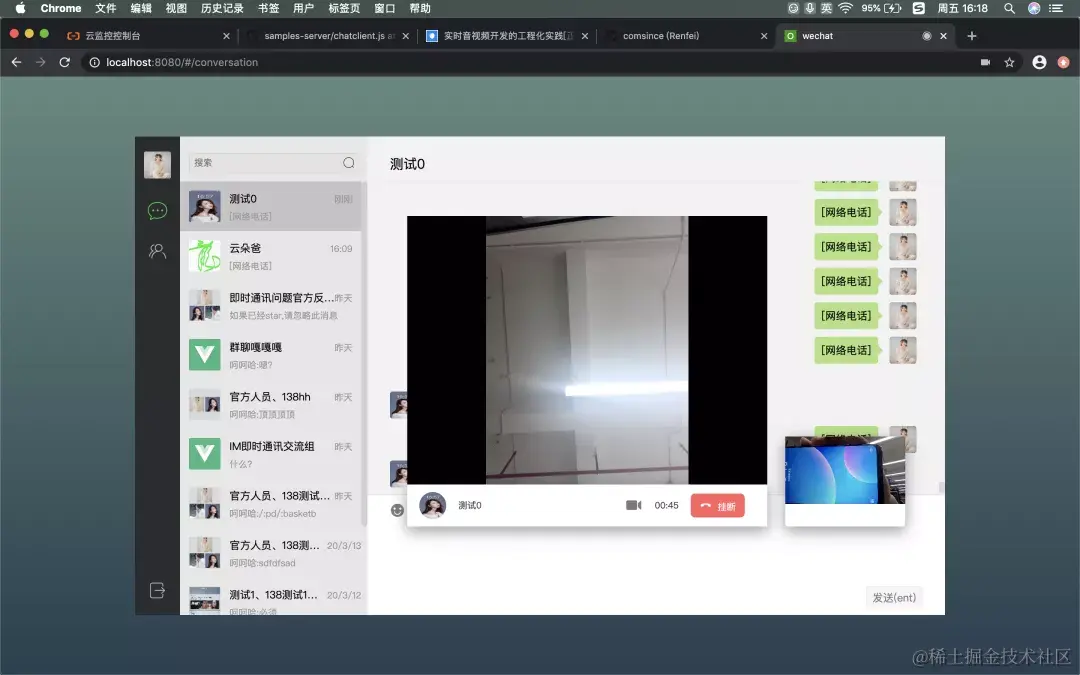Toggle the camera icon in the call bar

coord(634,505)
